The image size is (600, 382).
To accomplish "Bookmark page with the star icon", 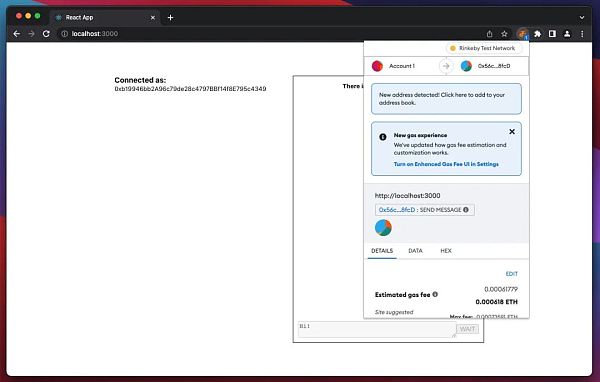I will coord(504,34).
